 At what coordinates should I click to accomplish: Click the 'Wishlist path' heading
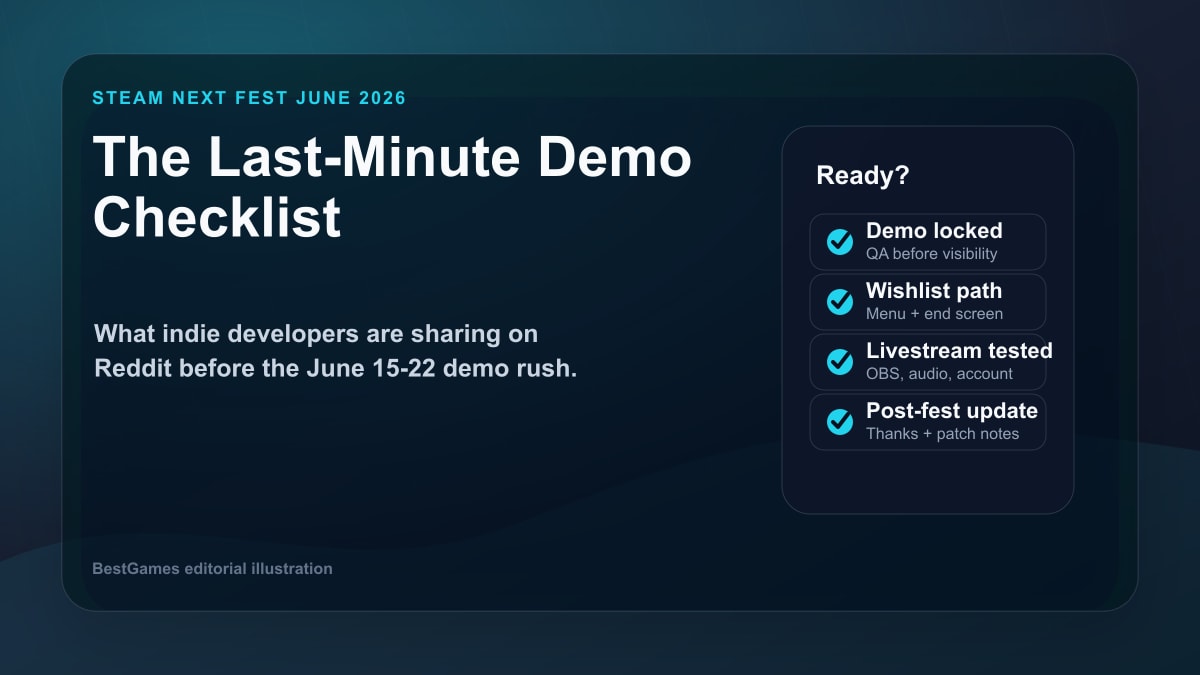tap(934, 291)
